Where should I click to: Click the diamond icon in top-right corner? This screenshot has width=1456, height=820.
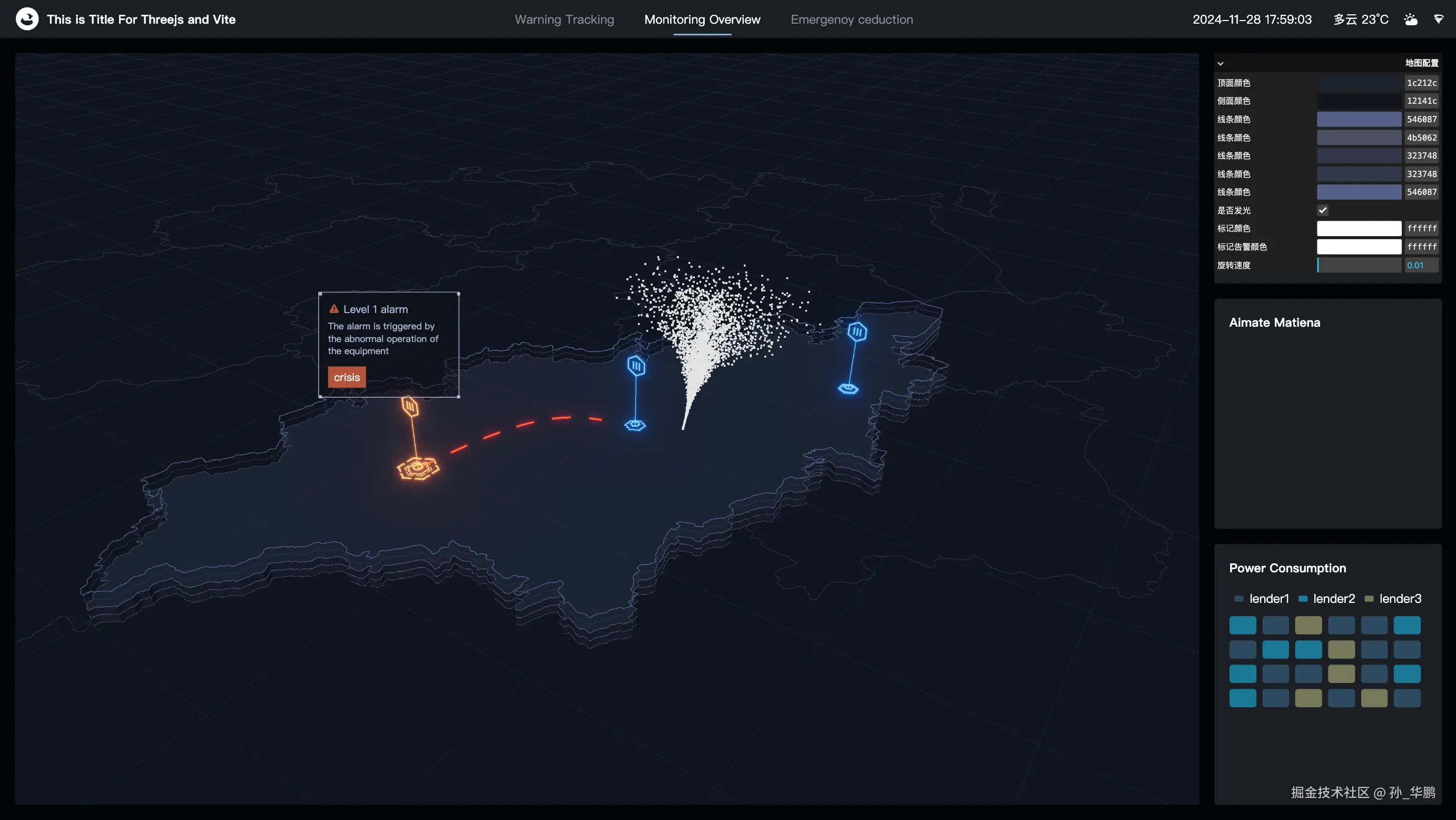(x=1439, y=20)
